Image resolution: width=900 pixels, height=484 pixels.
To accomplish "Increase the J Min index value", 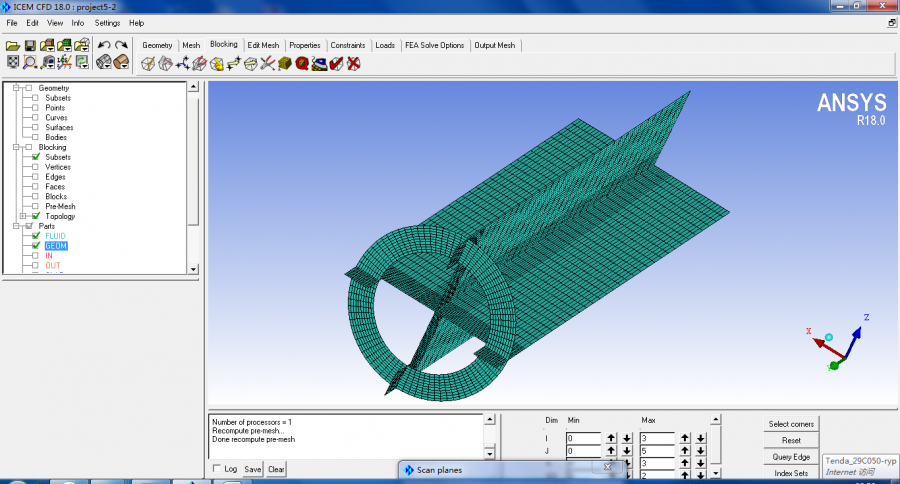I will click(611, 451).
